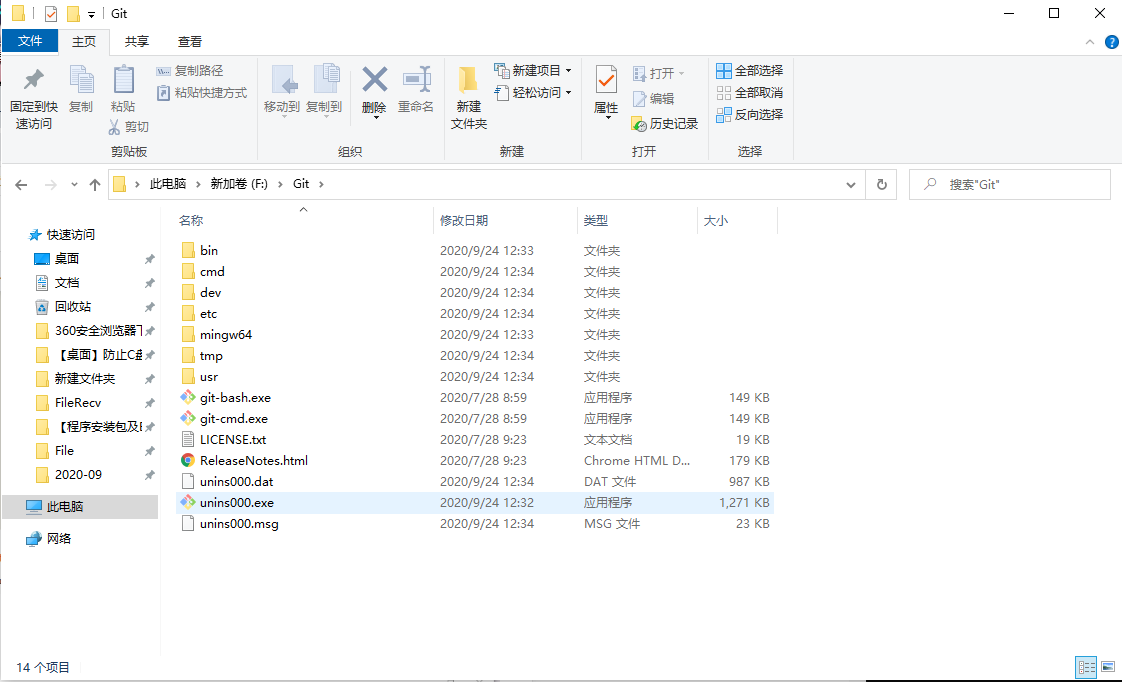Open 桌面 in navigation pane

tap(67, 259)
